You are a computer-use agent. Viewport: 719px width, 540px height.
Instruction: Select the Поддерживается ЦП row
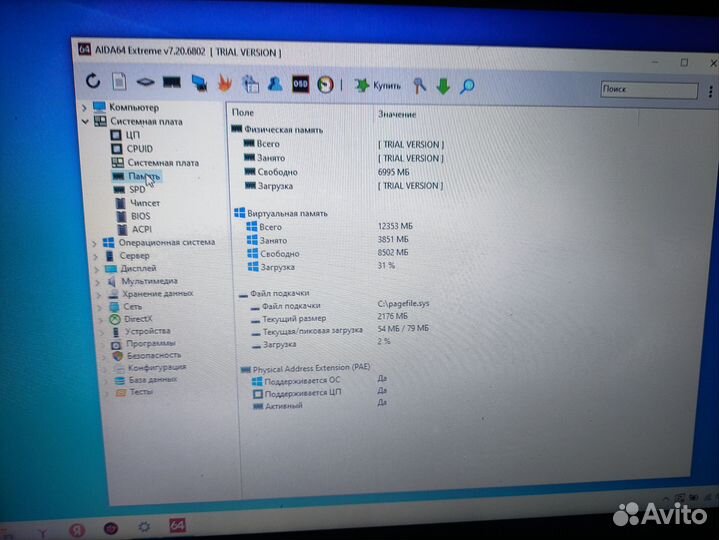[x=297, y=393]
